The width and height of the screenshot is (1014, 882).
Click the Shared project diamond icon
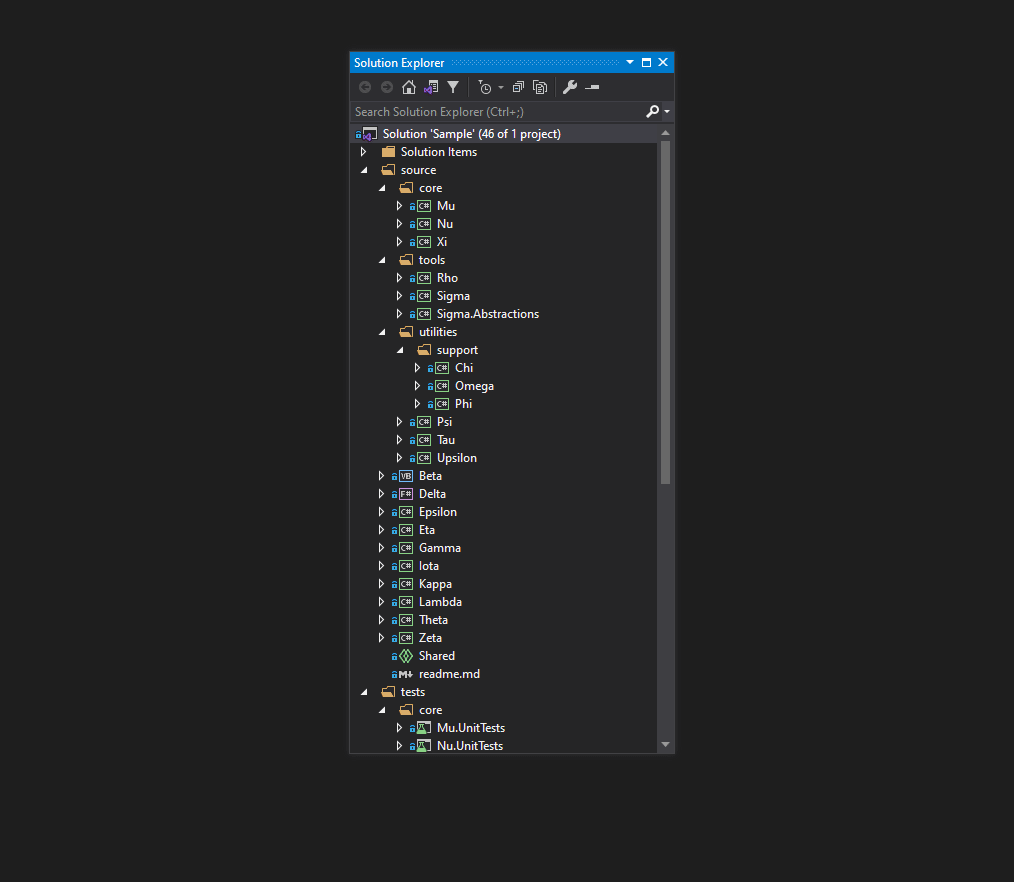coord(407,656)
